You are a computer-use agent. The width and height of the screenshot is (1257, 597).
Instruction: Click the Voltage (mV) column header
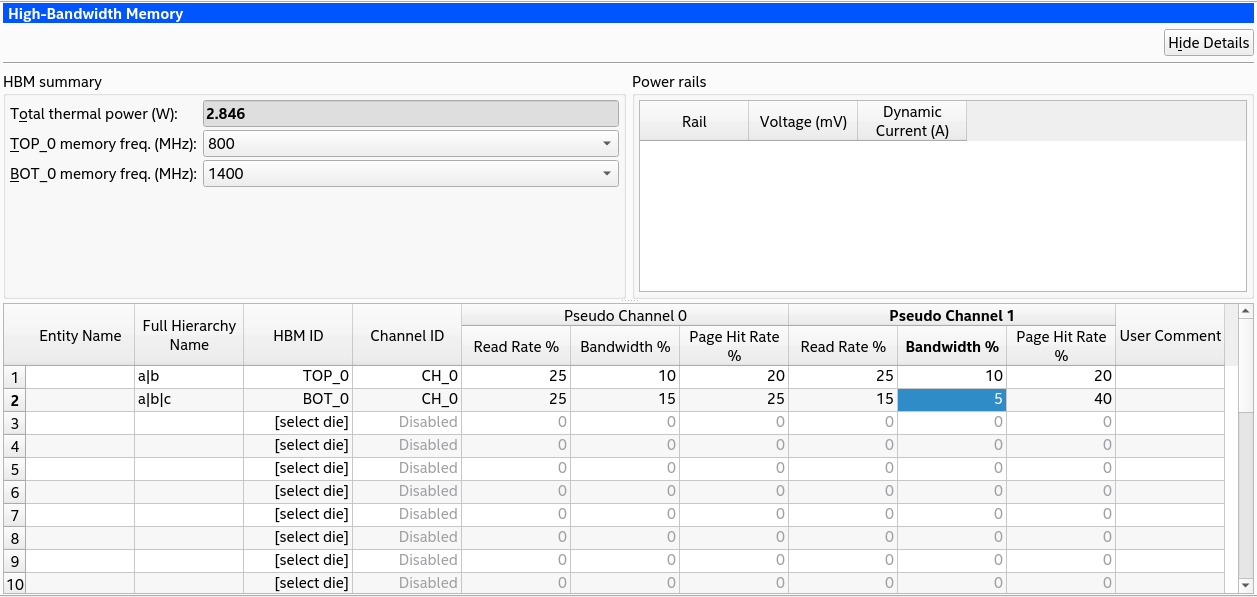tap(803, 122)
